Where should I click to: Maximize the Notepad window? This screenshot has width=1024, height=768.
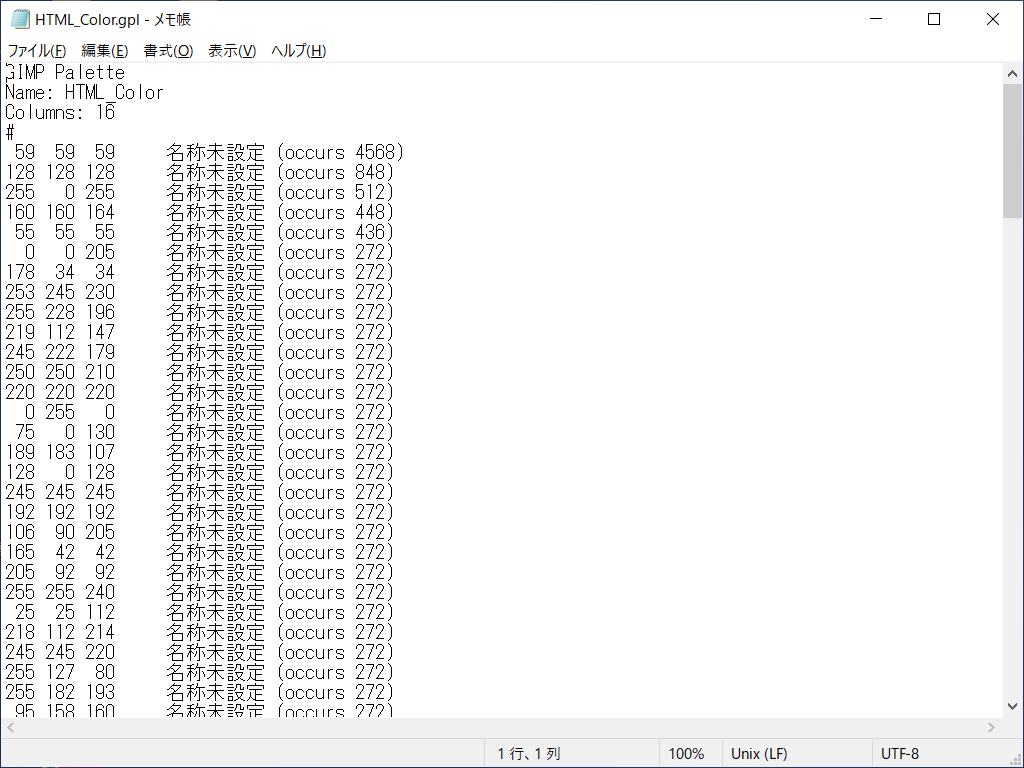pyautogui.click(x=934, y=19)
